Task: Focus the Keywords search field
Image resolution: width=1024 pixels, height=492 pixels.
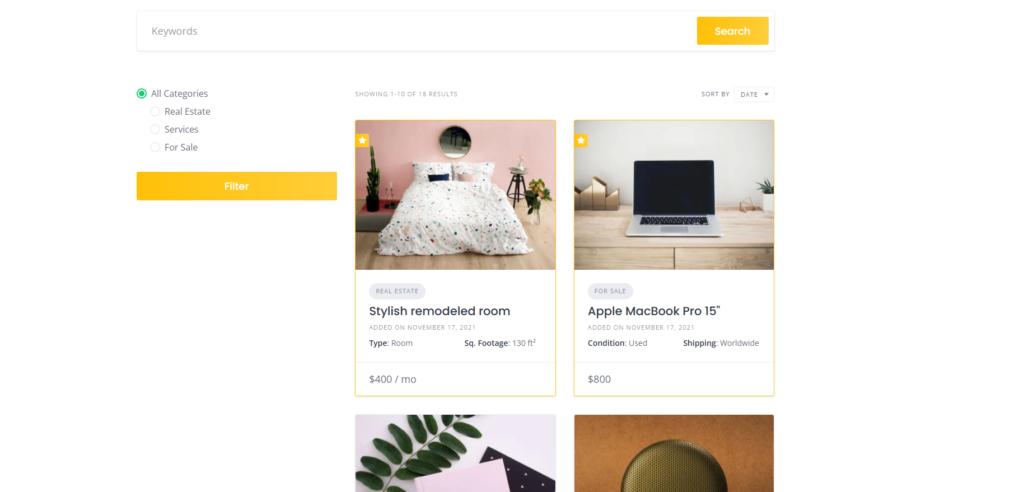Action: [x=417, y=31]
